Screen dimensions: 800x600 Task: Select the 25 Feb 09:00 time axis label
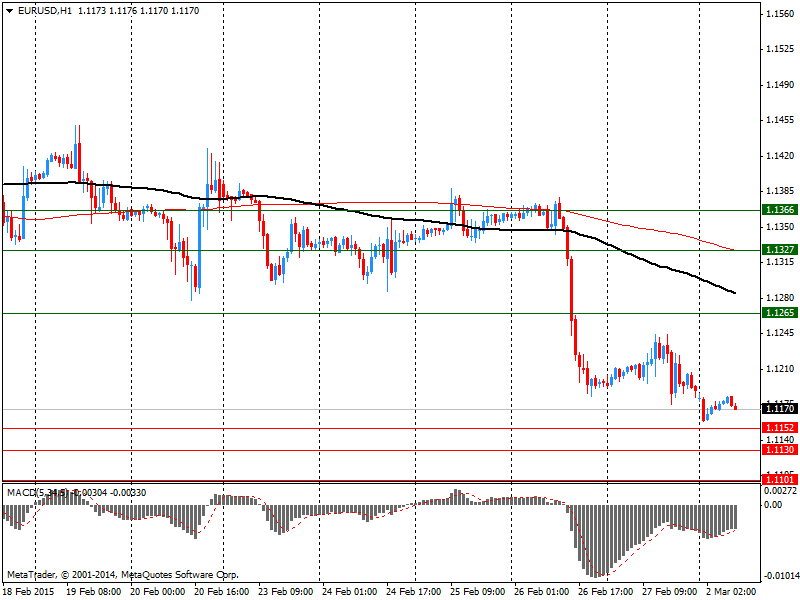coord(478,591)
